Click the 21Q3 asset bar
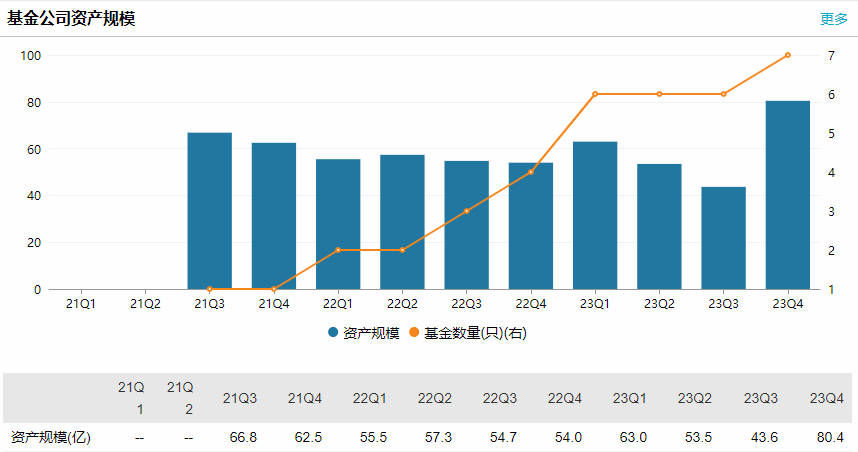Image resolution: width=858 pixels, height=452 pixels. tap(210, 211)
